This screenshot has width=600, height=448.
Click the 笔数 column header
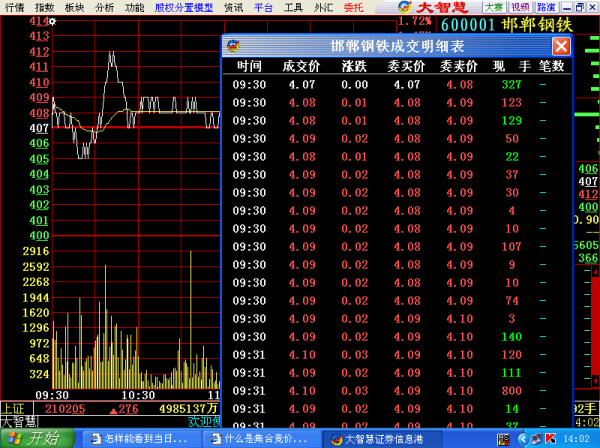551,66
